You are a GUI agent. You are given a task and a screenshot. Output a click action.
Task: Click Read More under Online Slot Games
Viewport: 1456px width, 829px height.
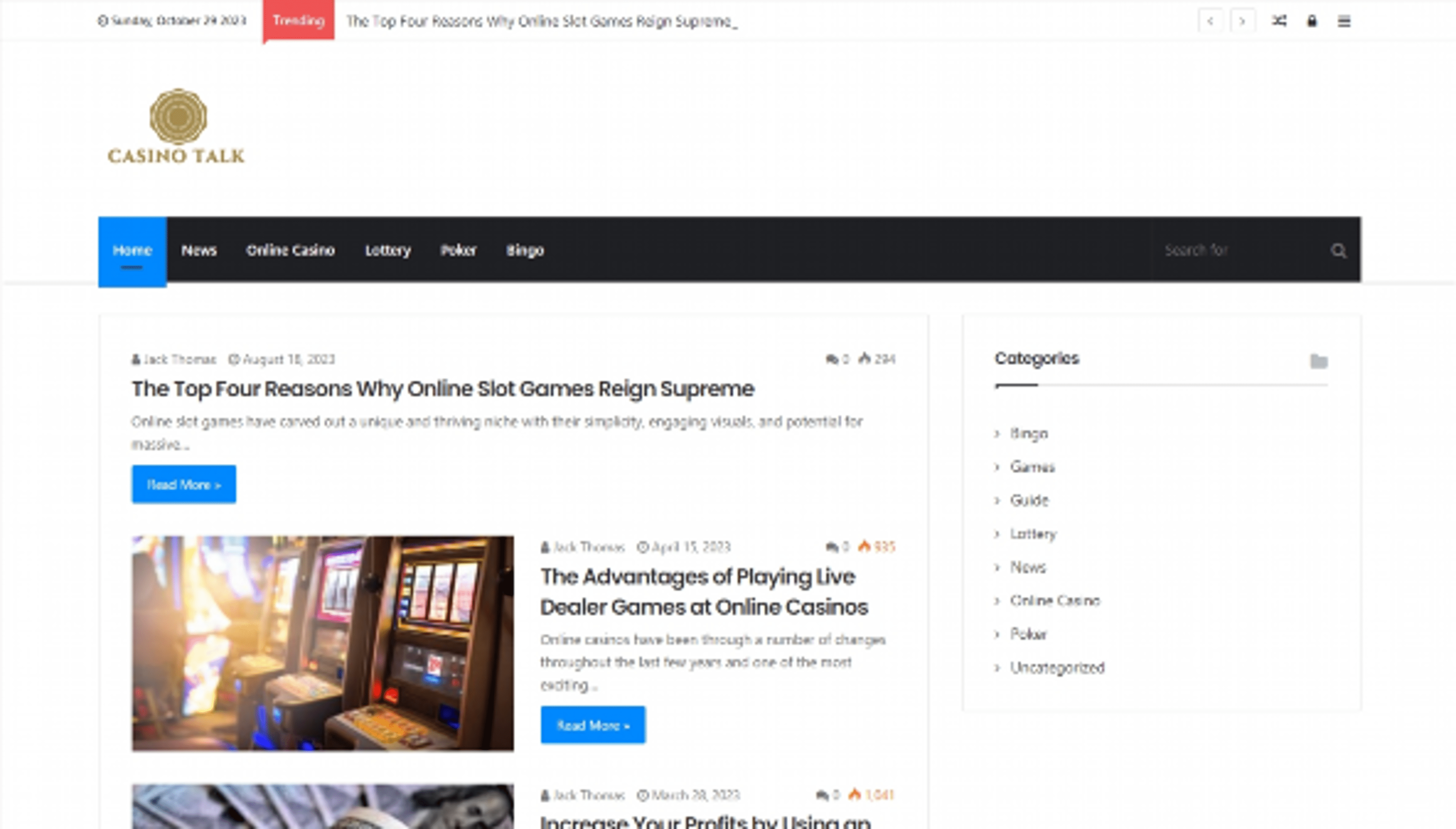(x=184, y=485)
